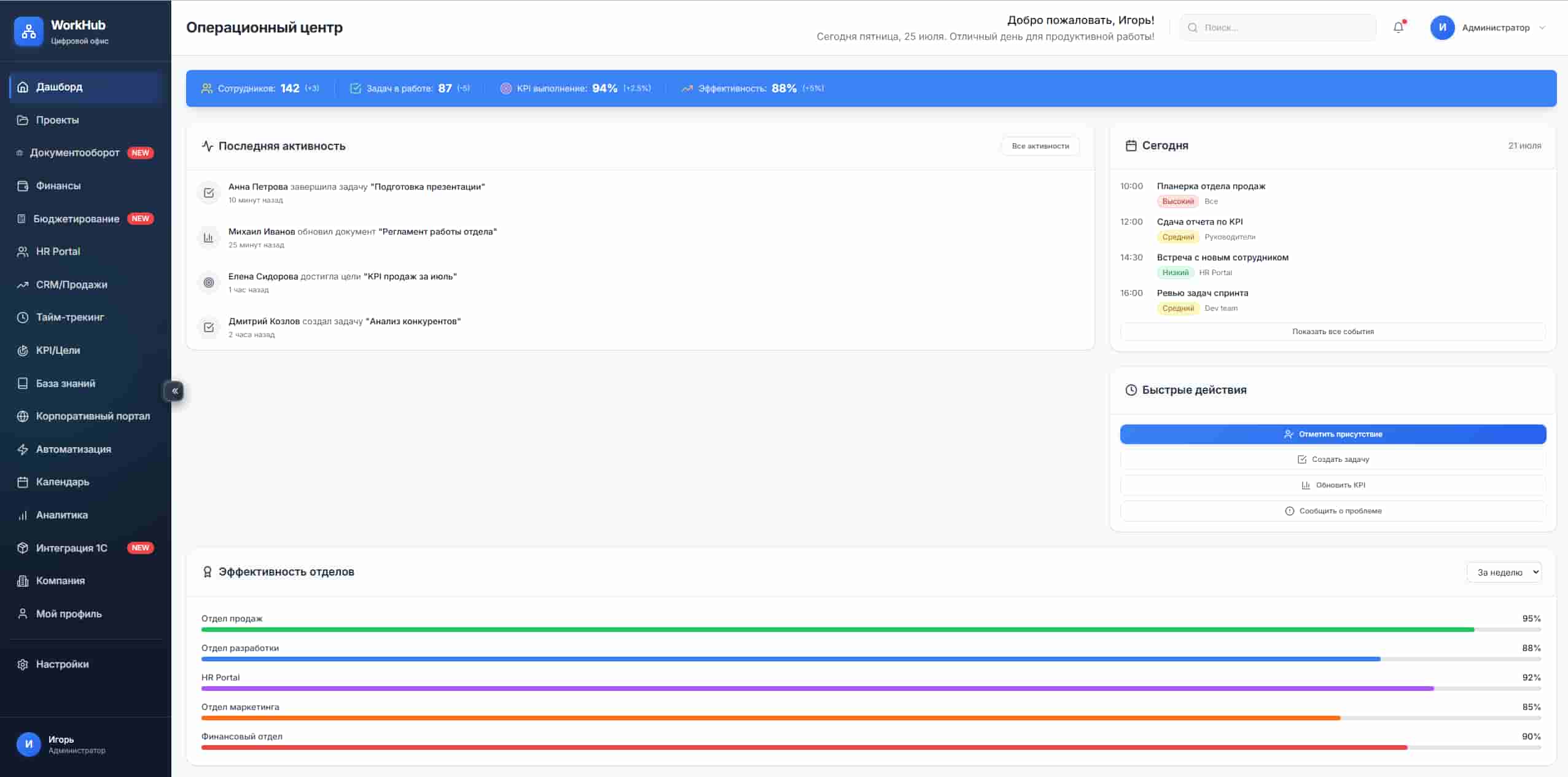Collapse the sidebar with the arrow toggle
The image size is (1568, 777).
coord(174,391)
